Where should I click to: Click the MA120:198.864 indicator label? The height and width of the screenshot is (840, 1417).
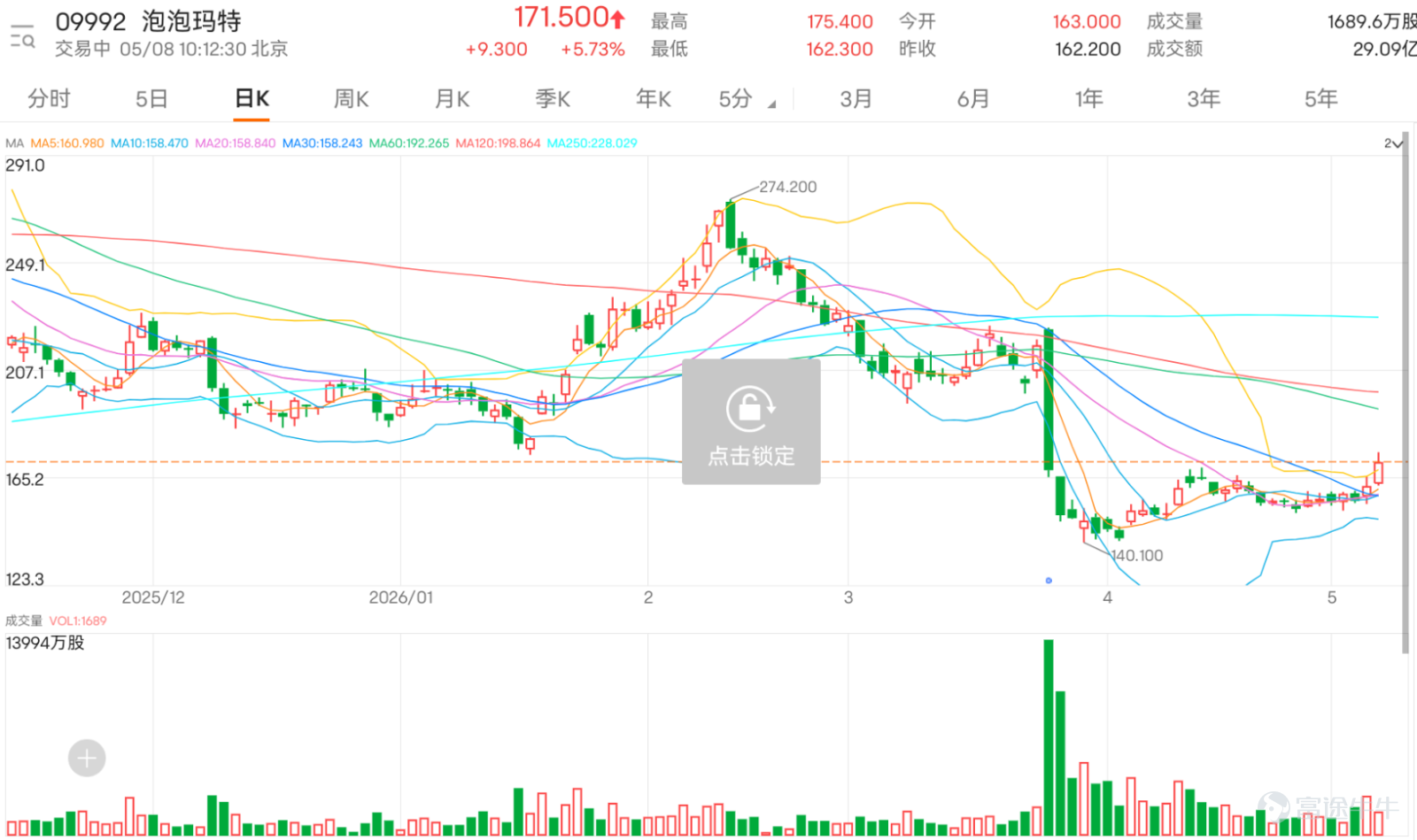pyautogui.click(x=498, y=143)
